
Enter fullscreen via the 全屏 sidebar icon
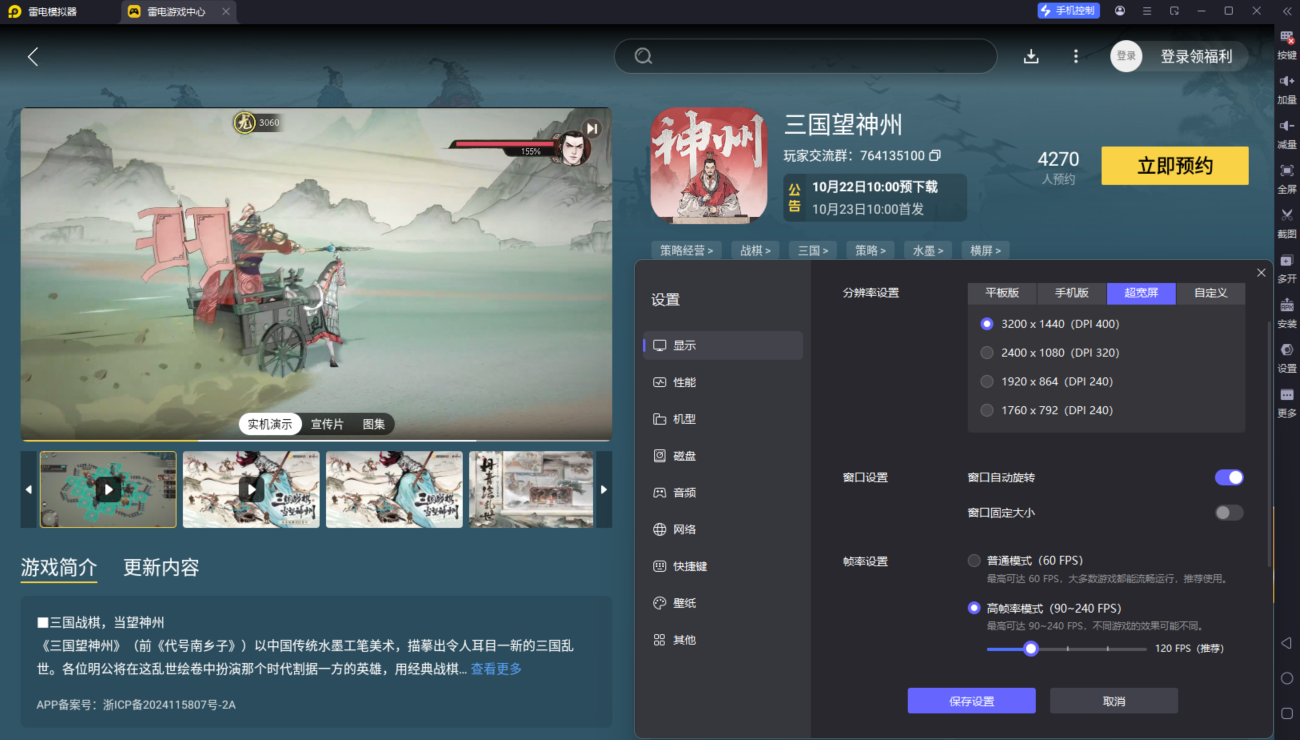coord(1288,180)
